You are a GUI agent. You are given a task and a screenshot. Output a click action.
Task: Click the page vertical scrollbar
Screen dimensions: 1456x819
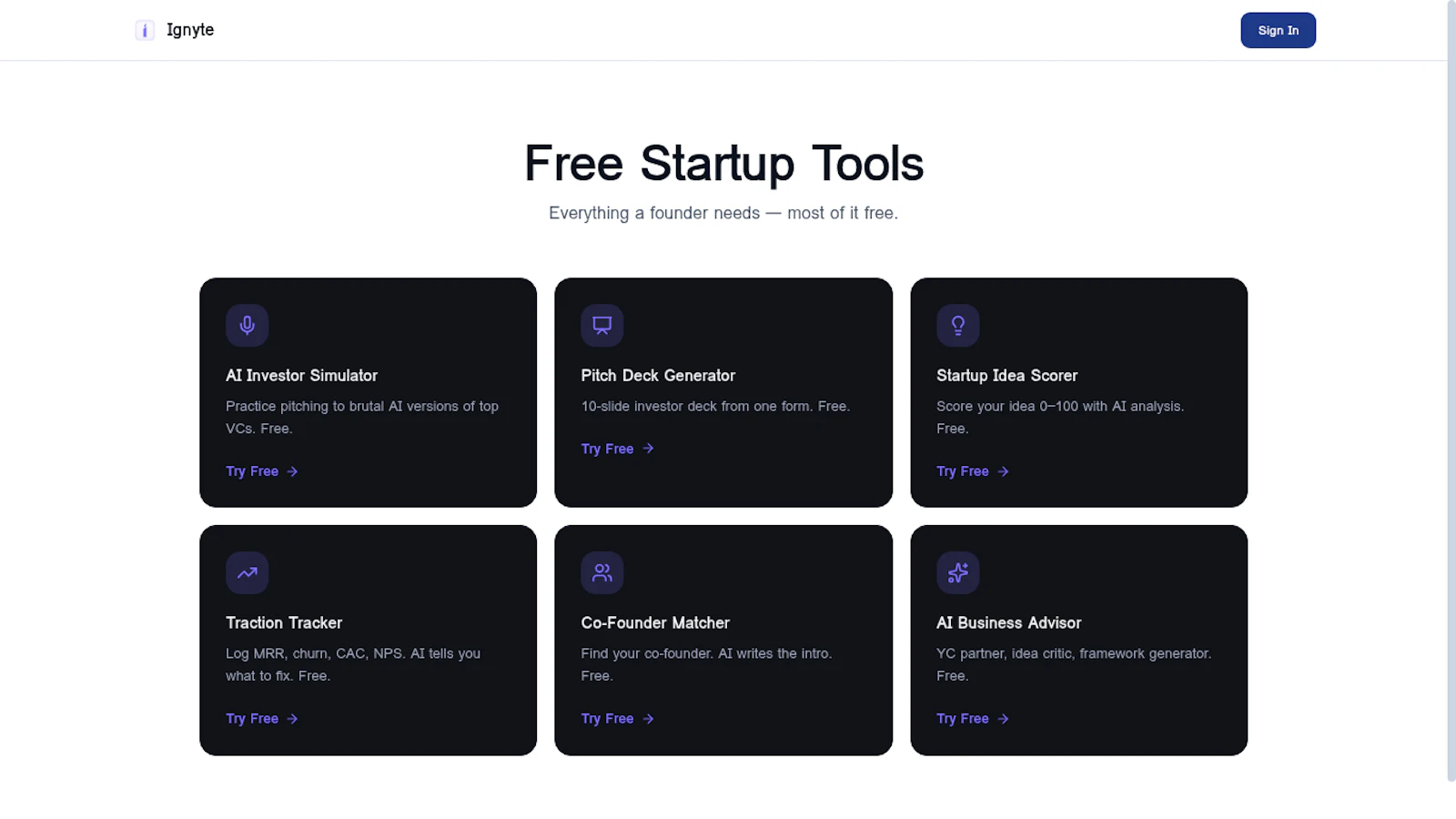click(1451, 391)
